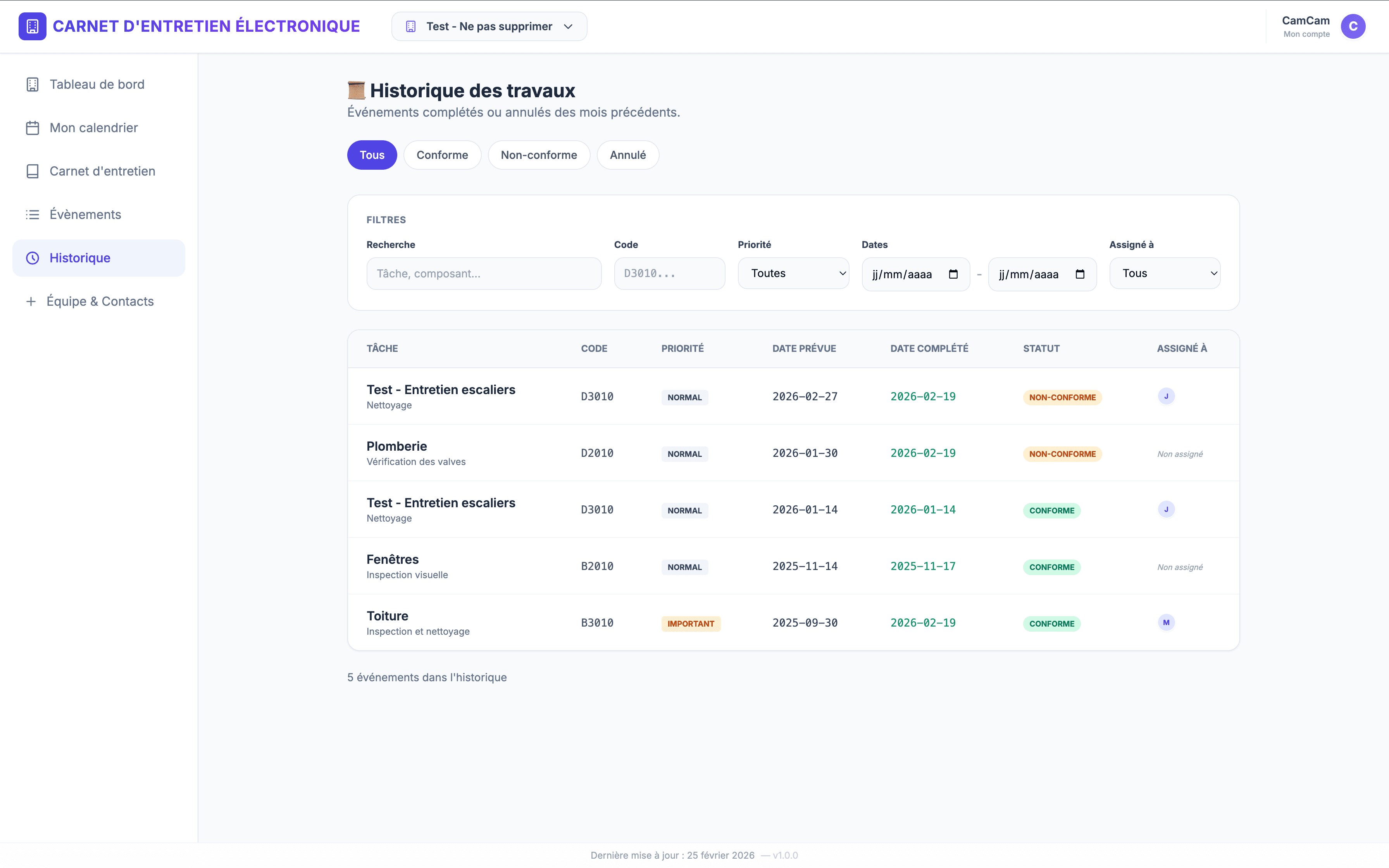The image size is (1389, 868).
Task: Click the Recherche text field
Action: (x=483, y=273)
